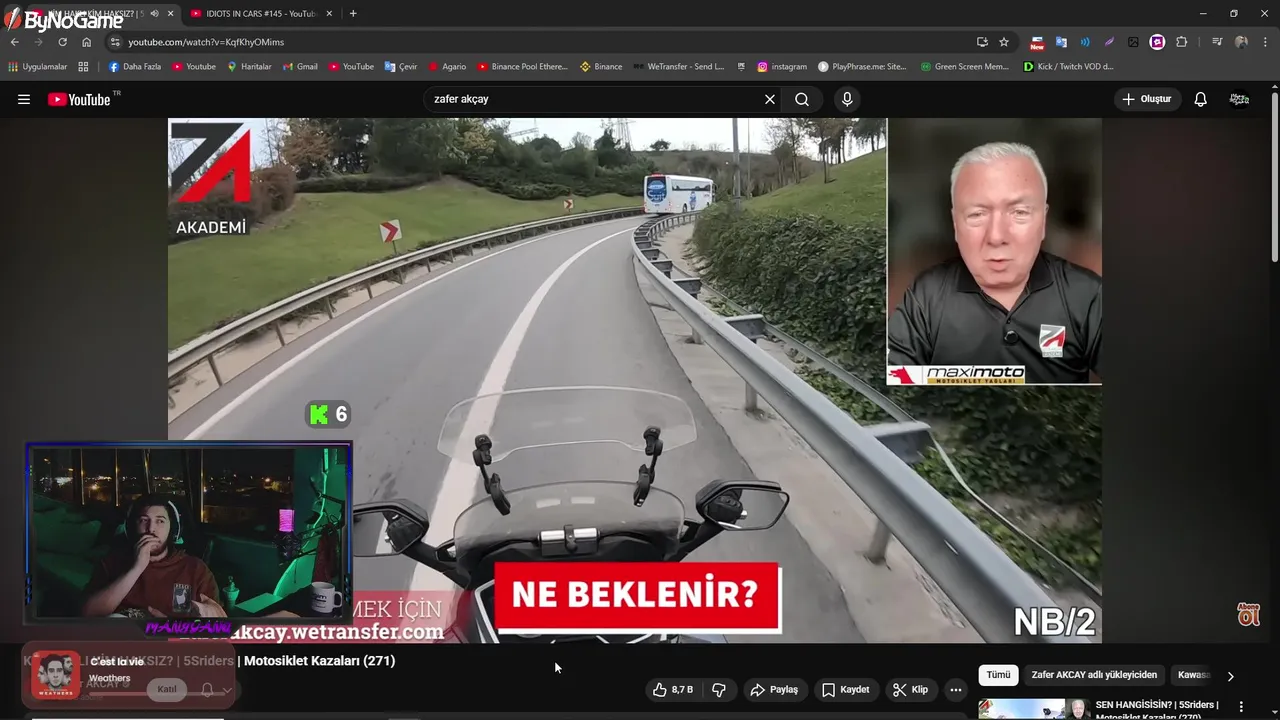Image resolution: width=1280 pixels, height=720 pixels.
Task: Open the YouTube hamburger guide menu
Action: click(24, 99)
